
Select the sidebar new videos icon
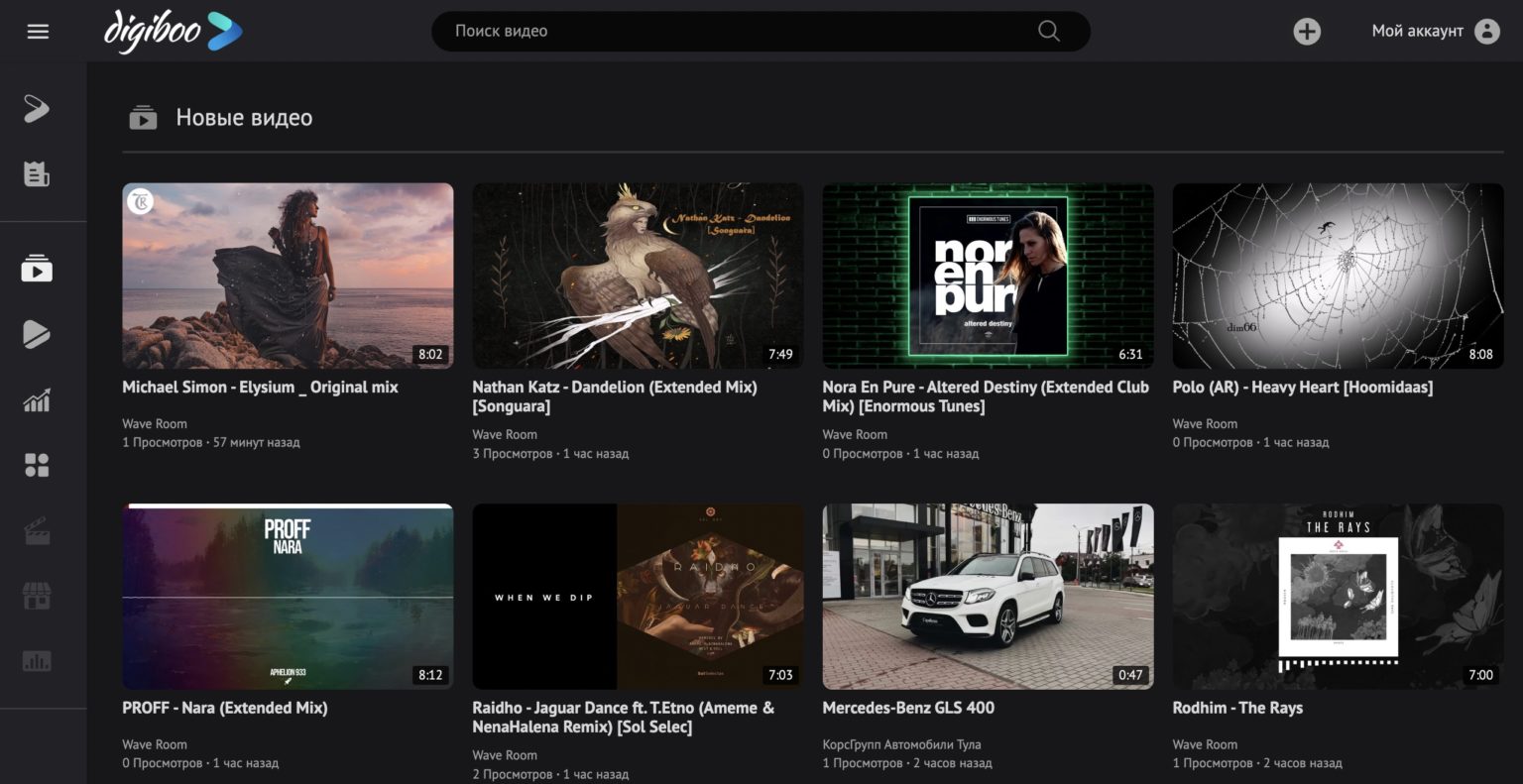37,269
